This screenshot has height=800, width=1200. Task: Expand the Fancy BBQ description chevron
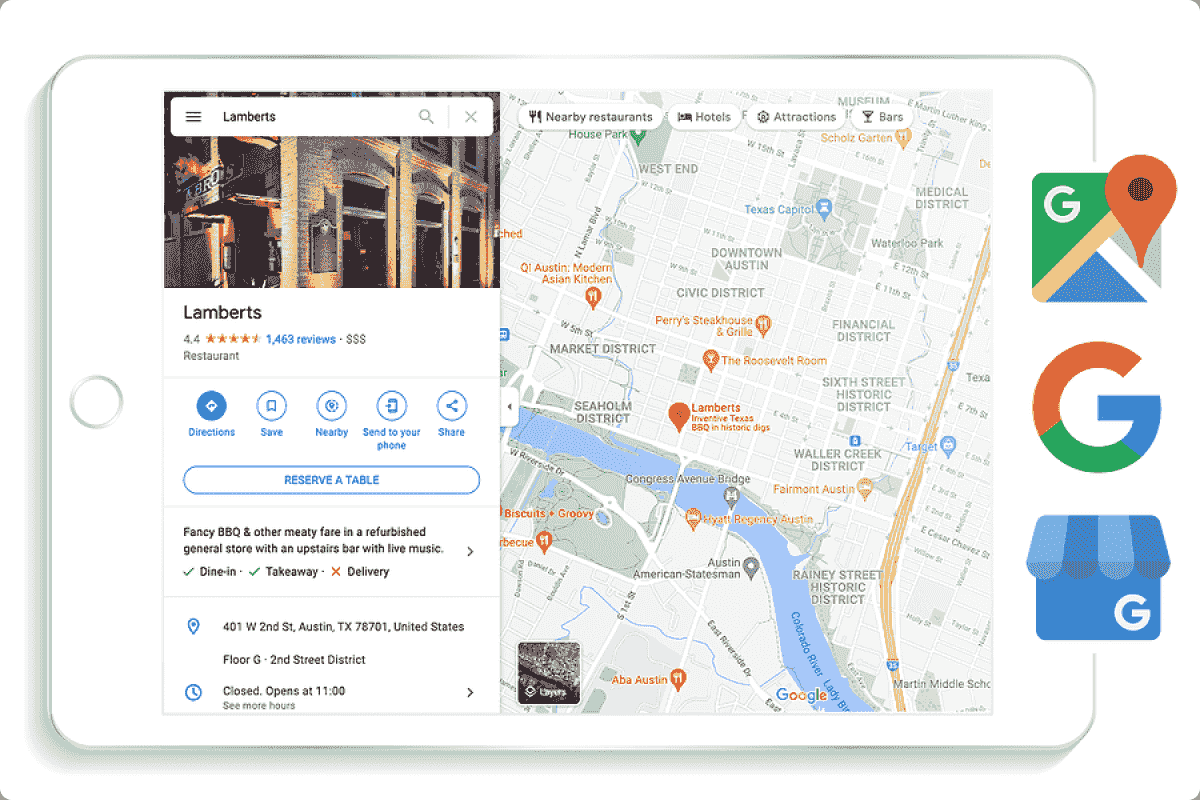470,551
